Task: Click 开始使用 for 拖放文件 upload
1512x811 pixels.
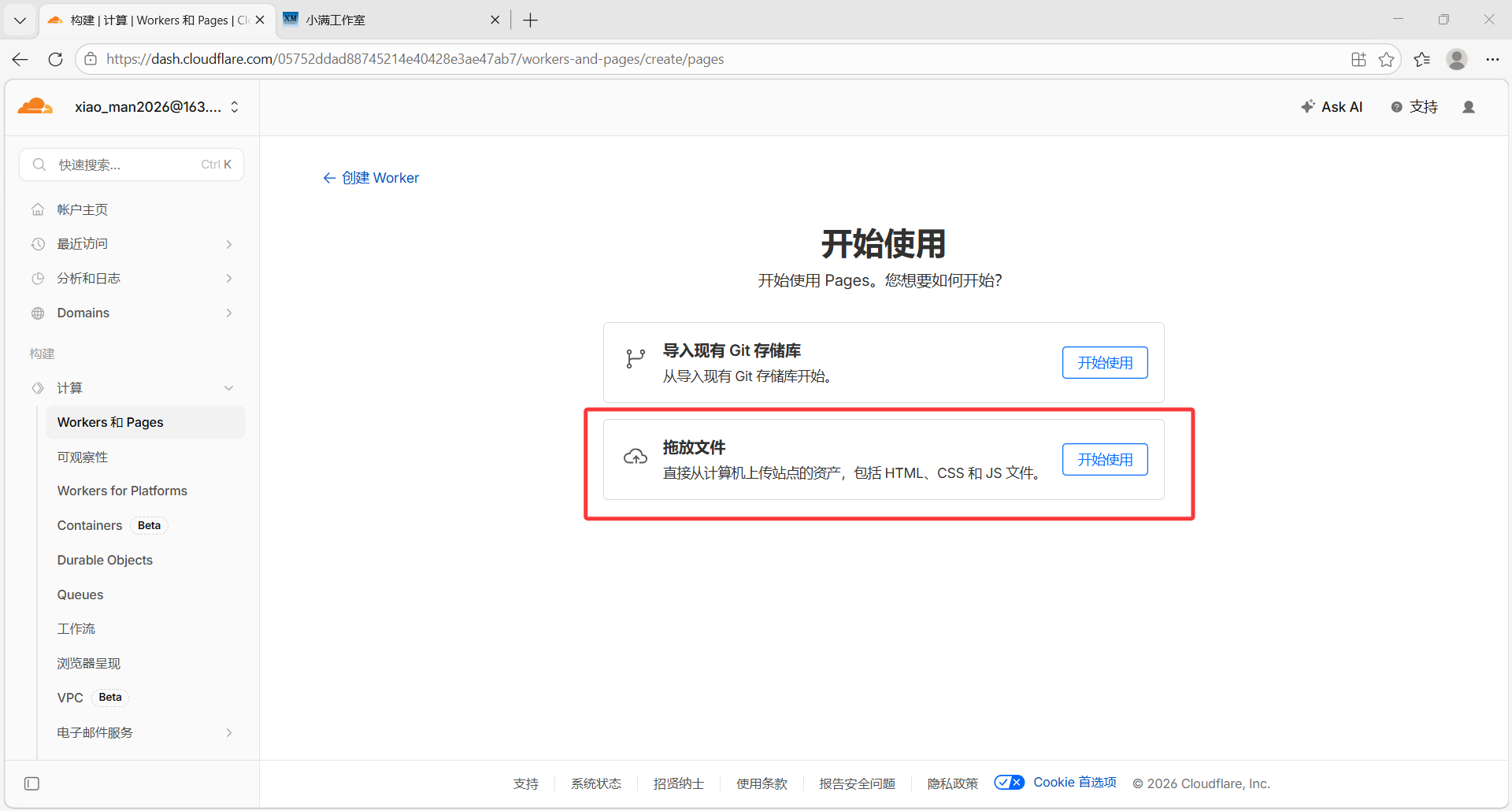Action: tap(1104, 460)
